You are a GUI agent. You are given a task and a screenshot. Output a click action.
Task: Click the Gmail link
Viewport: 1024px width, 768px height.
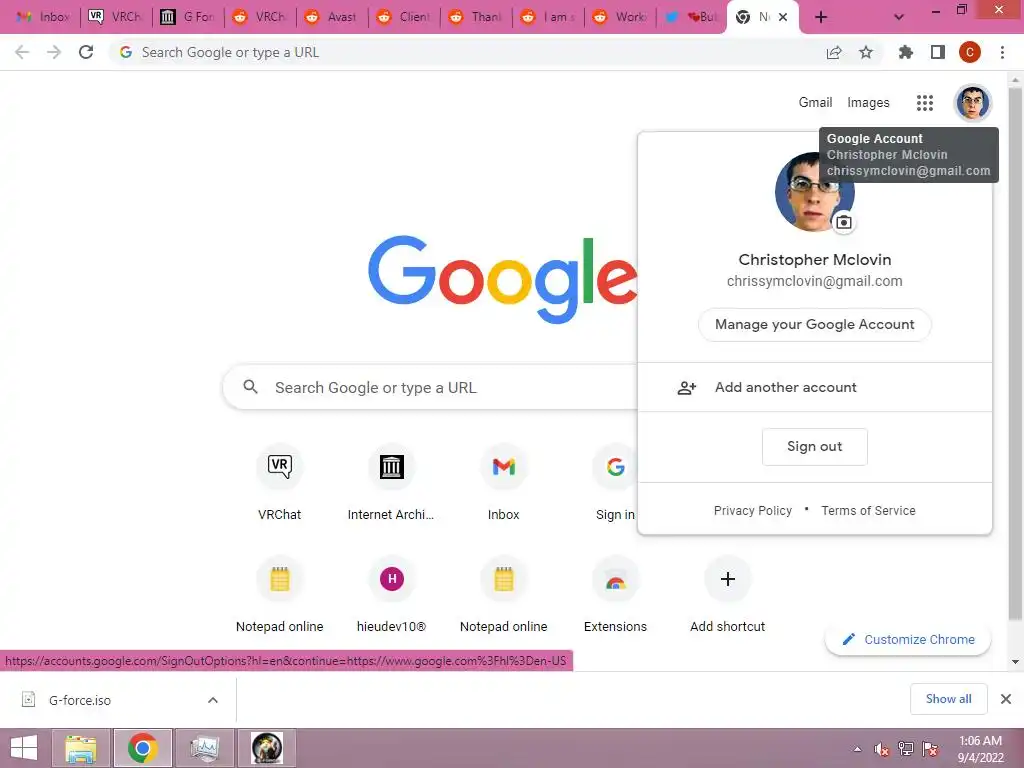[x=815, y=103]
